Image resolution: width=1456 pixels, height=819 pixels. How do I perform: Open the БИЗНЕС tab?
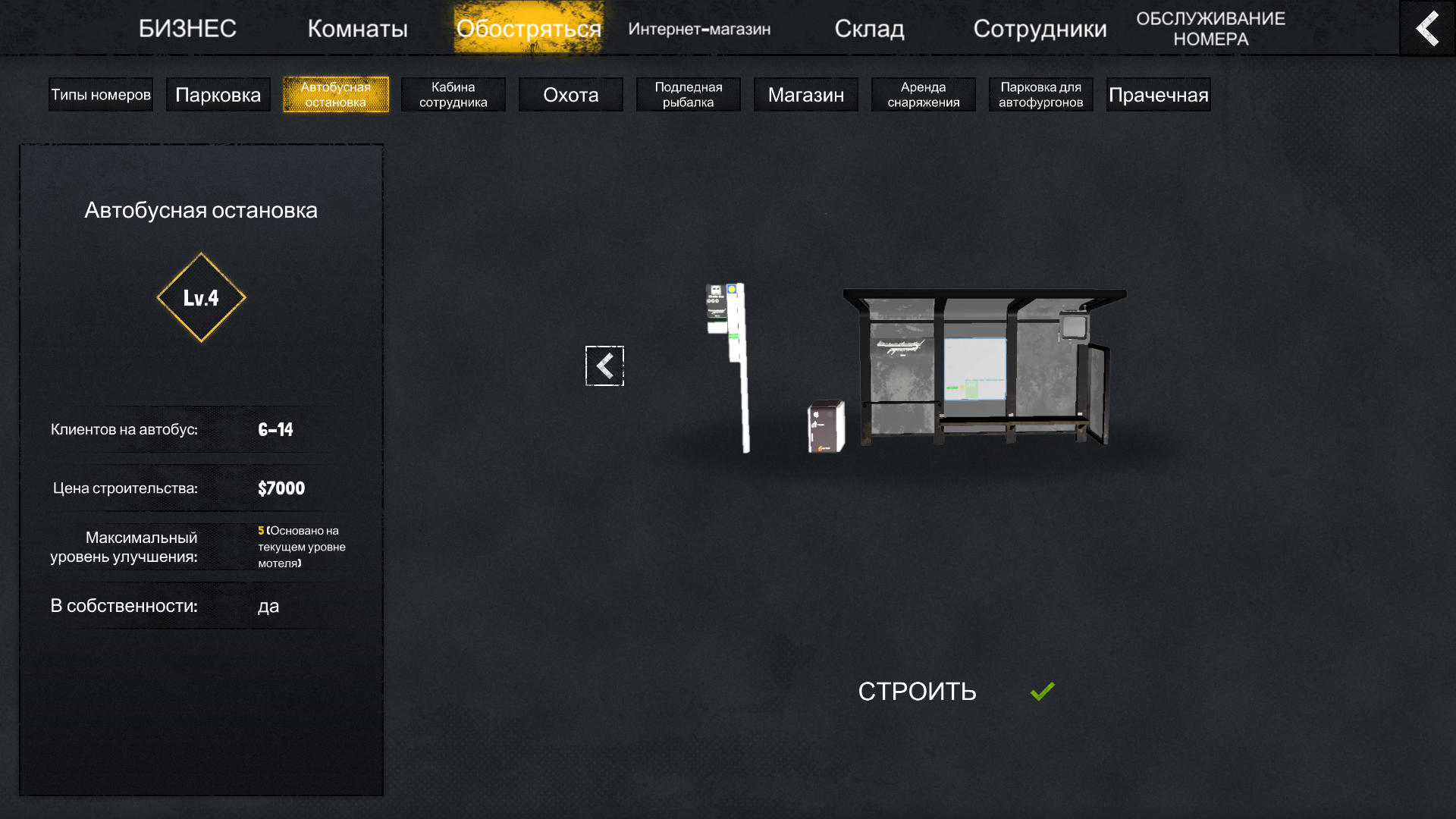[x=187, y=29]
